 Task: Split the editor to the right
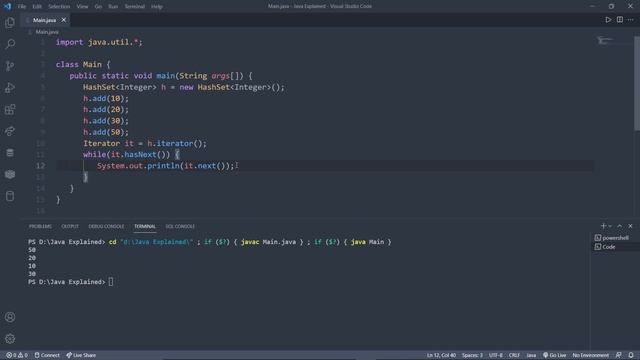click(620, 20)
